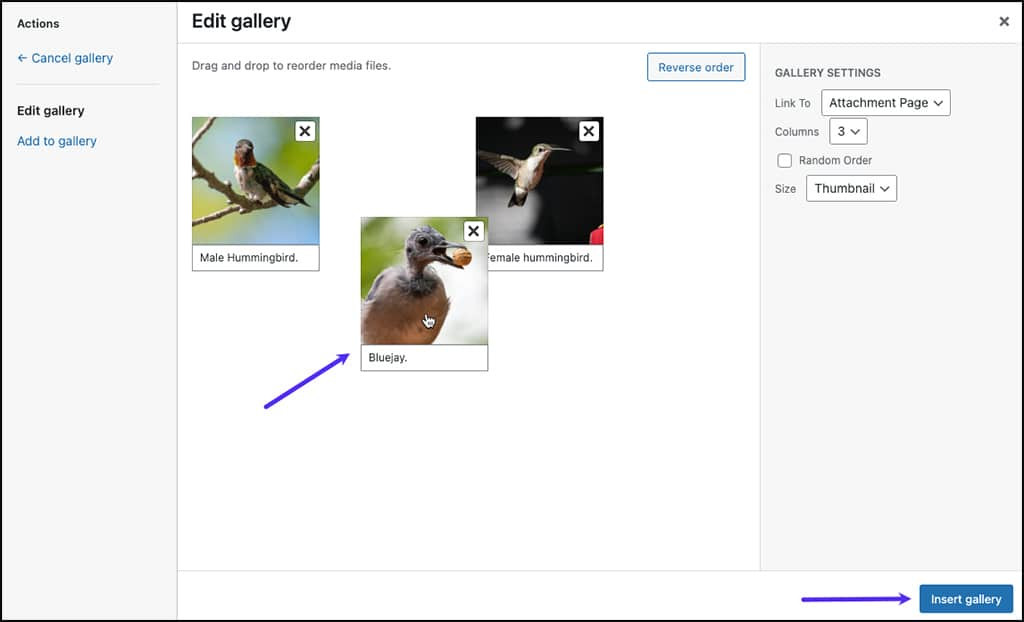The image size is (1024, 622).
Task: Enable the Random Order checkbox
Action: (785, 160)
